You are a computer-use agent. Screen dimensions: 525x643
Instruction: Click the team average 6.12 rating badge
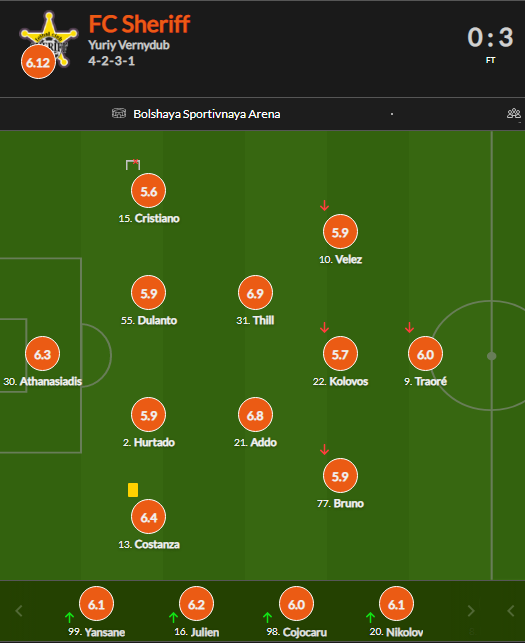click(x=38, y=62)
